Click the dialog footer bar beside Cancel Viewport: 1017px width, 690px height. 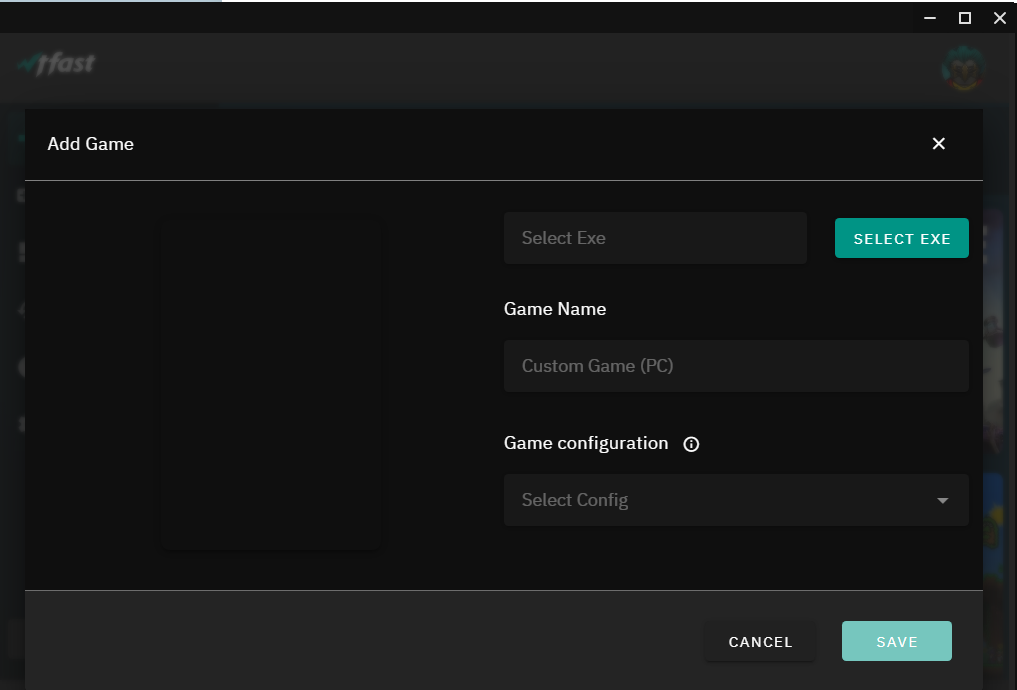400,640
